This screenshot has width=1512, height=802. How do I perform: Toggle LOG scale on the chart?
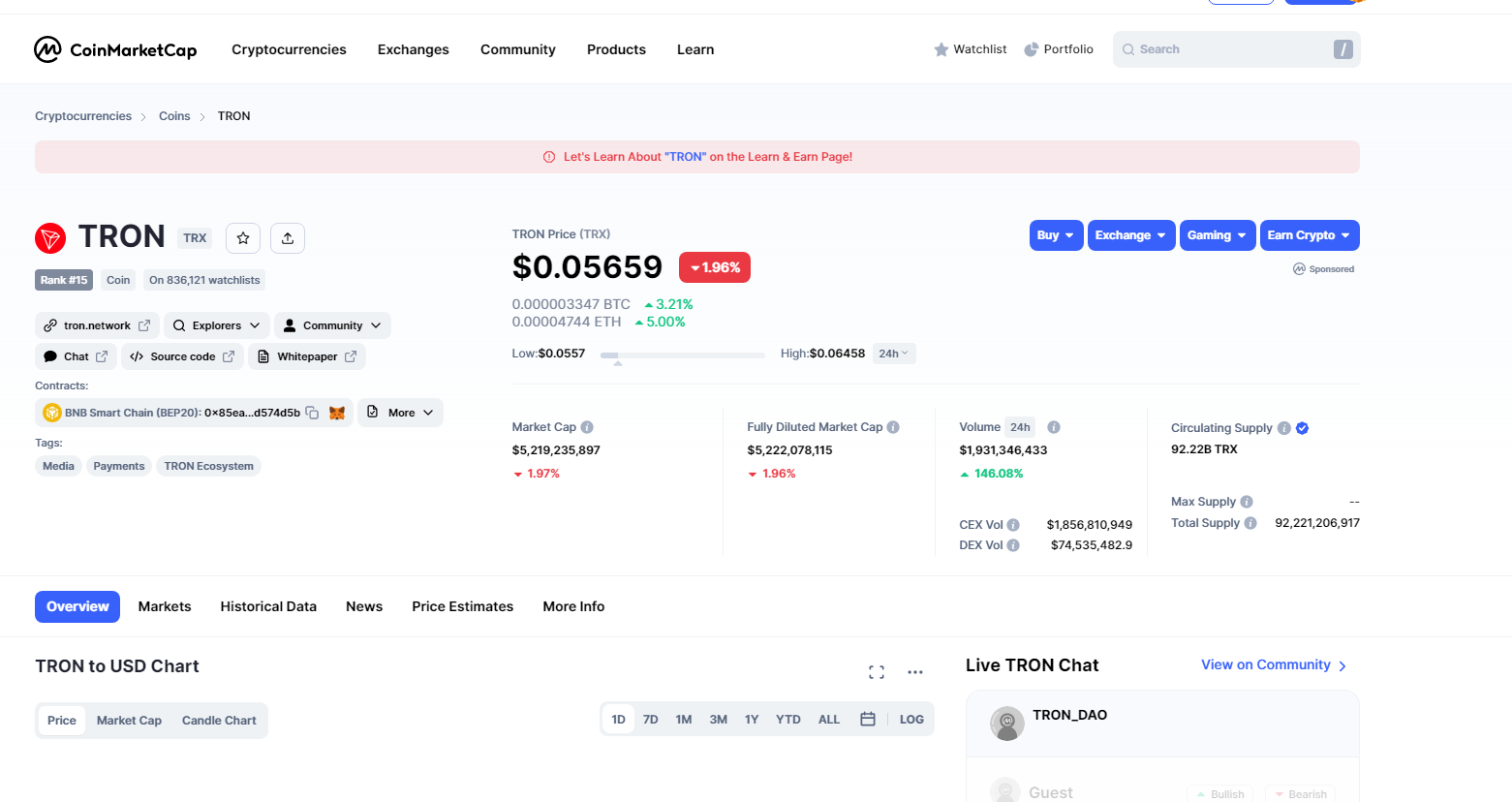[911, 720]
